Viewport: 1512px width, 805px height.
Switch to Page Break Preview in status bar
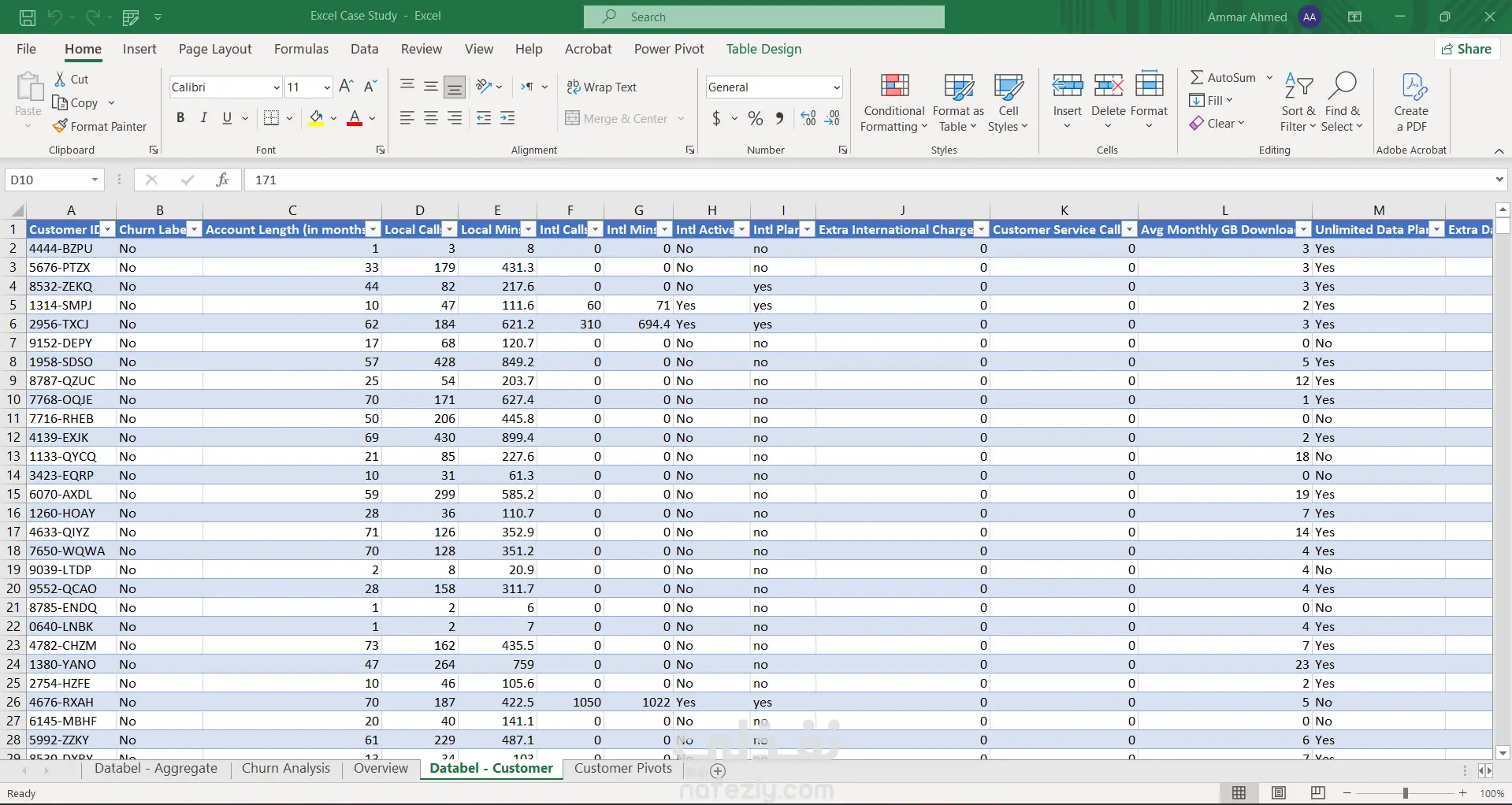[x=1318, y=793]
